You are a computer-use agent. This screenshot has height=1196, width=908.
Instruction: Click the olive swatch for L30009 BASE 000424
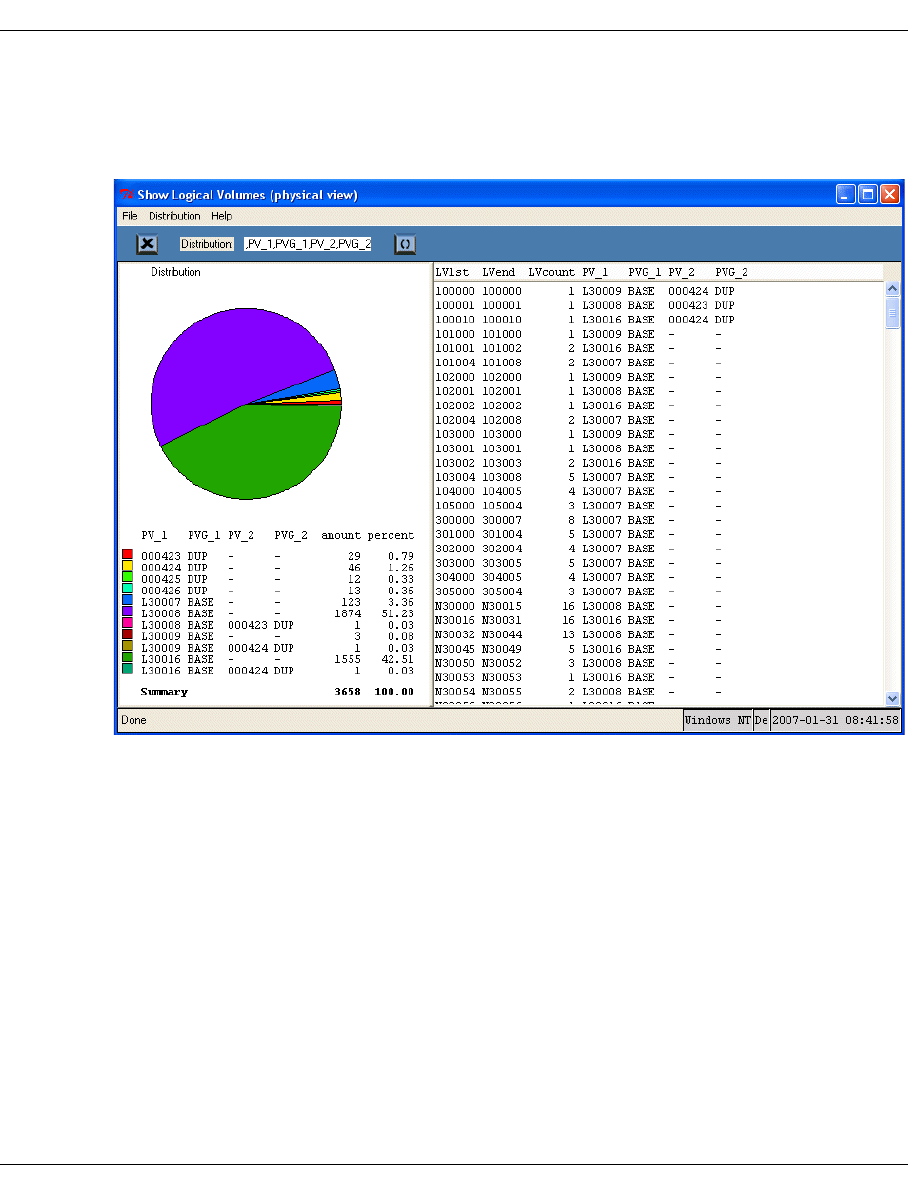coord(127,646)
